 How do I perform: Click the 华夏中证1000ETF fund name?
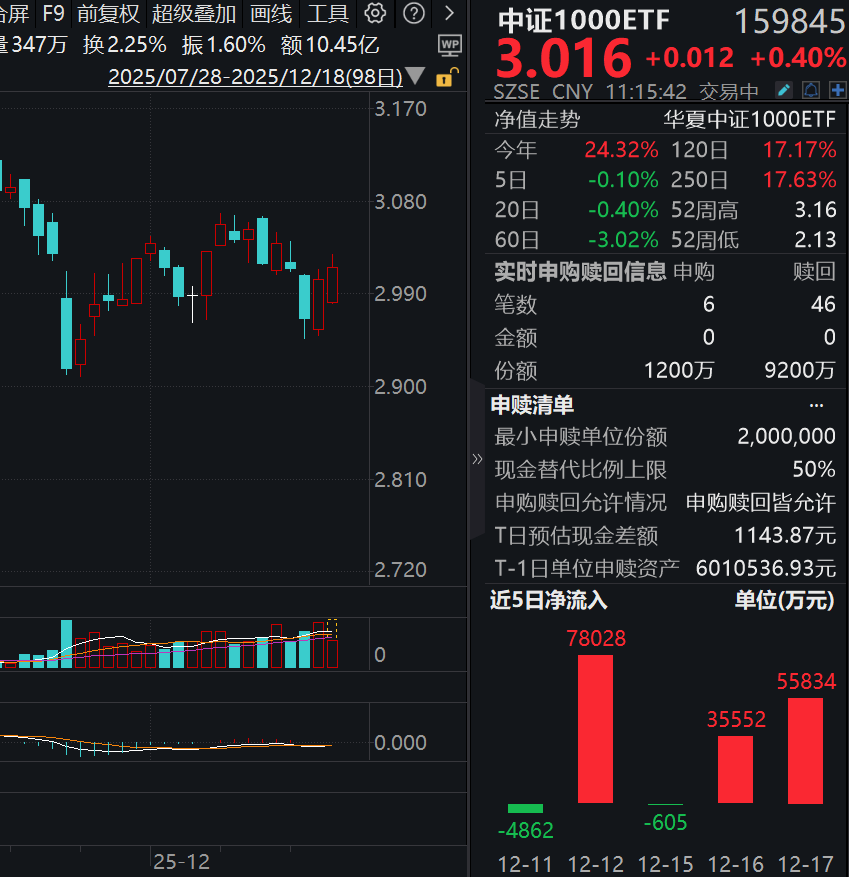click(750, 120)
